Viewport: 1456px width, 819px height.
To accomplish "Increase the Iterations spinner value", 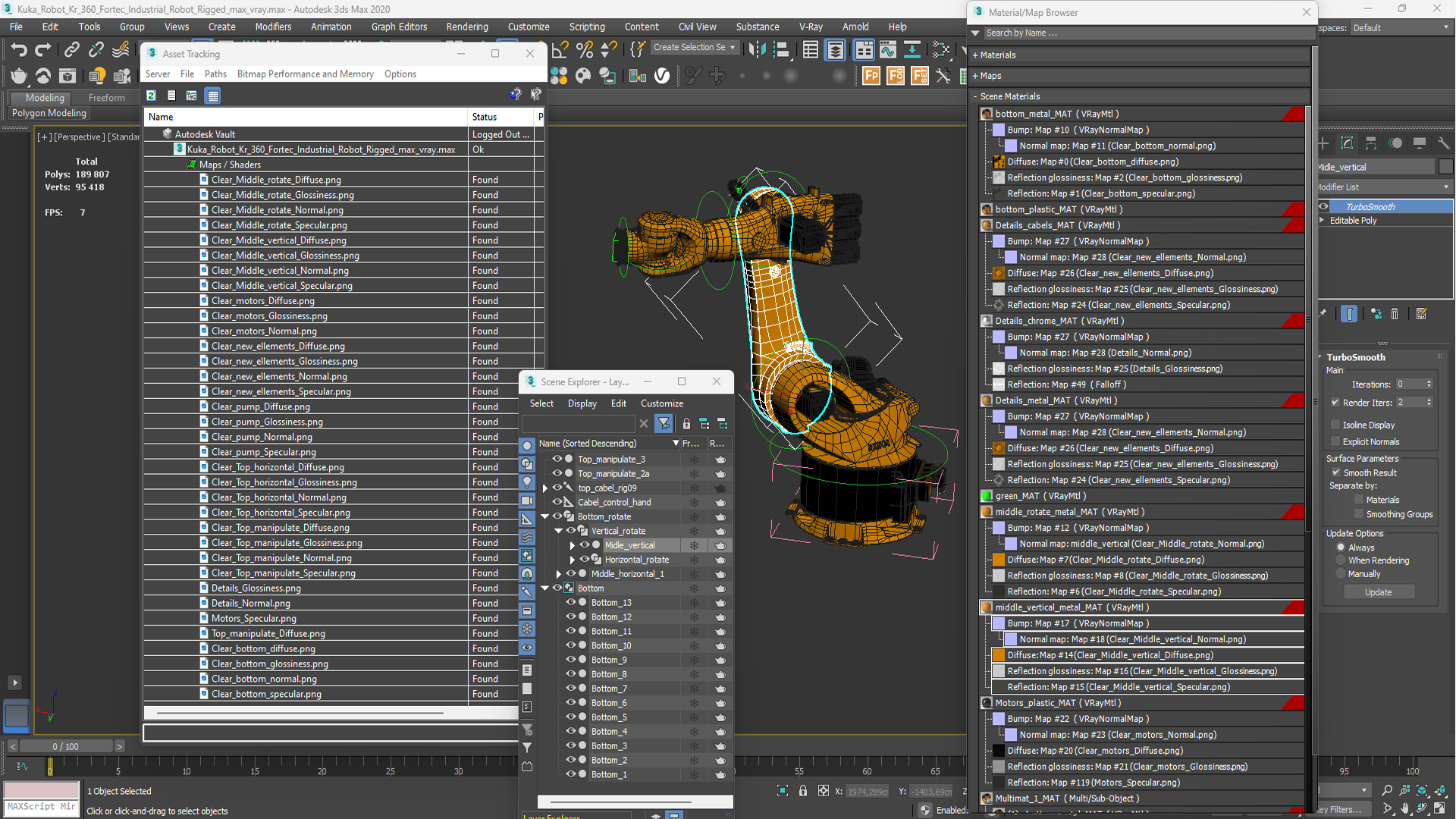I will (x=1429, y=381).
